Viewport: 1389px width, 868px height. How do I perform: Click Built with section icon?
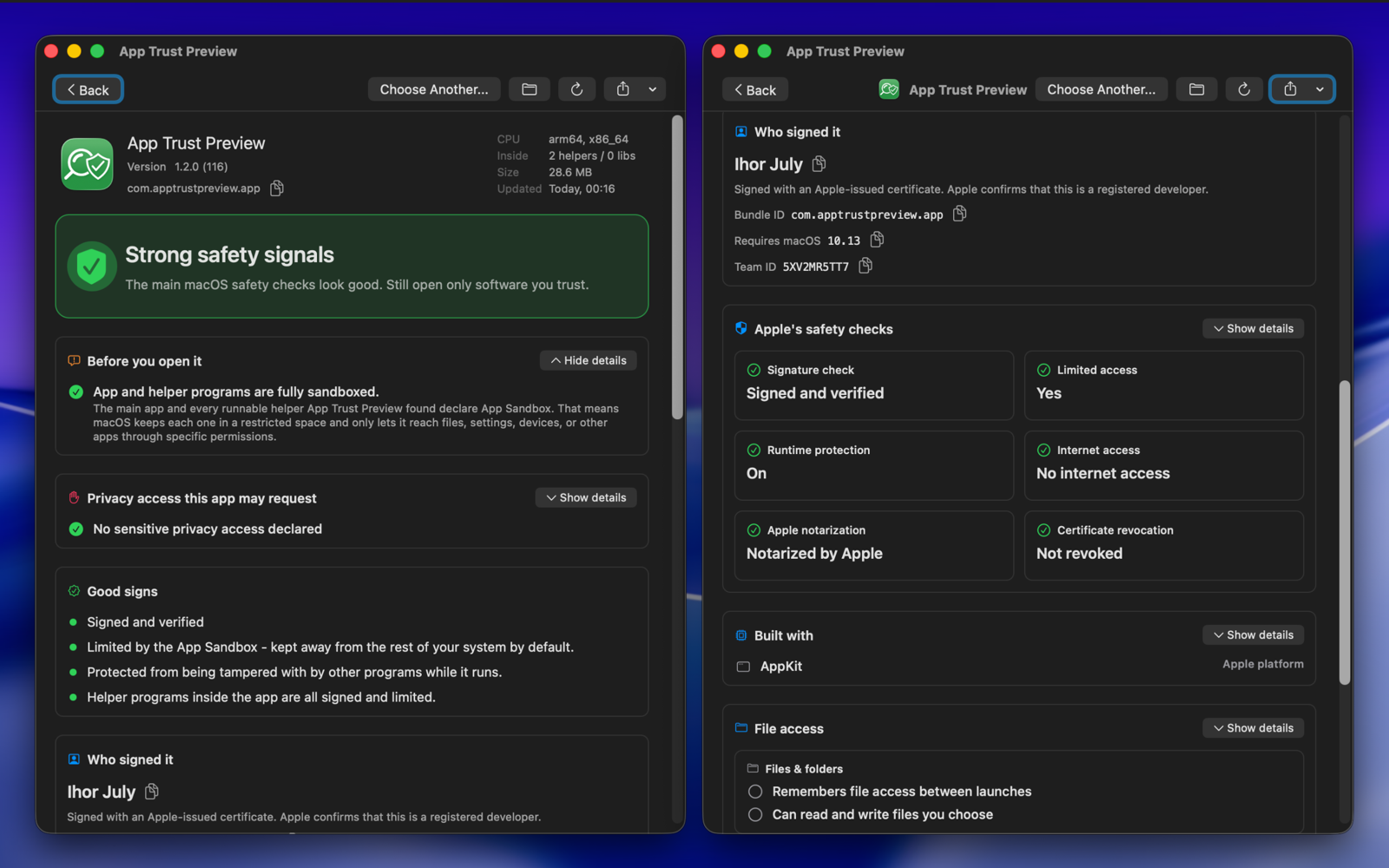click(741, 635)
